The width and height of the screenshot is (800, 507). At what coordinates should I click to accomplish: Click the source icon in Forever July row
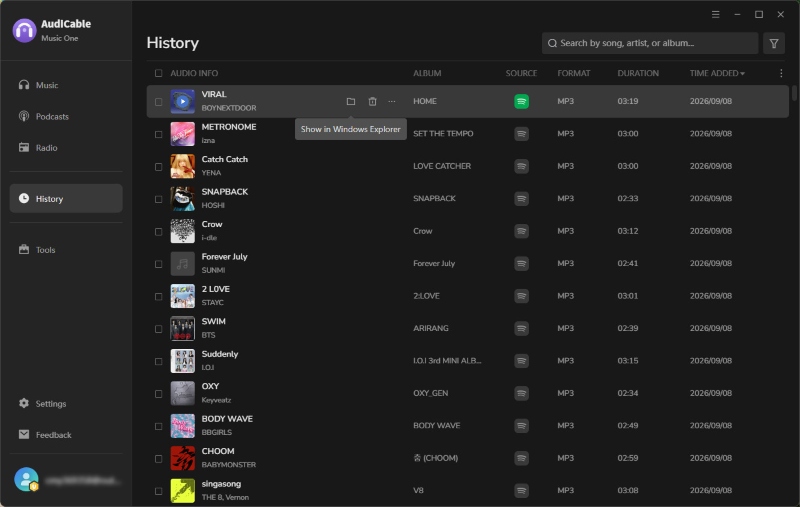pos(521,264)
